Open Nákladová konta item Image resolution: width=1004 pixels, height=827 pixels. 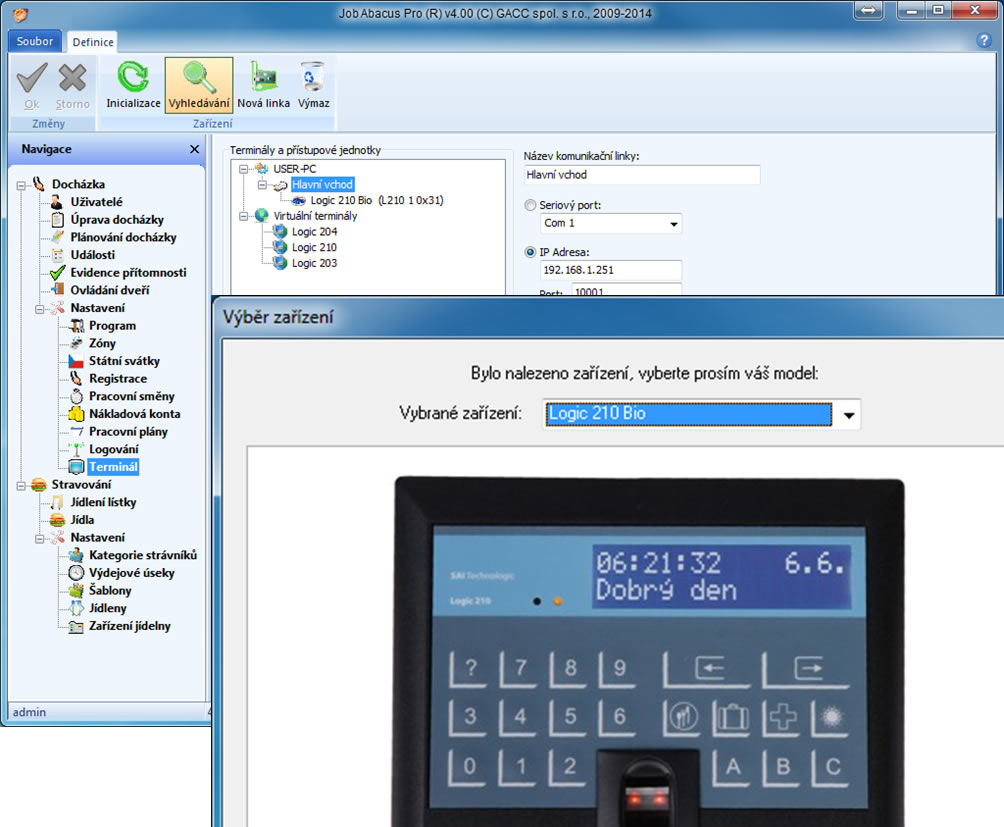click(134, 414)
